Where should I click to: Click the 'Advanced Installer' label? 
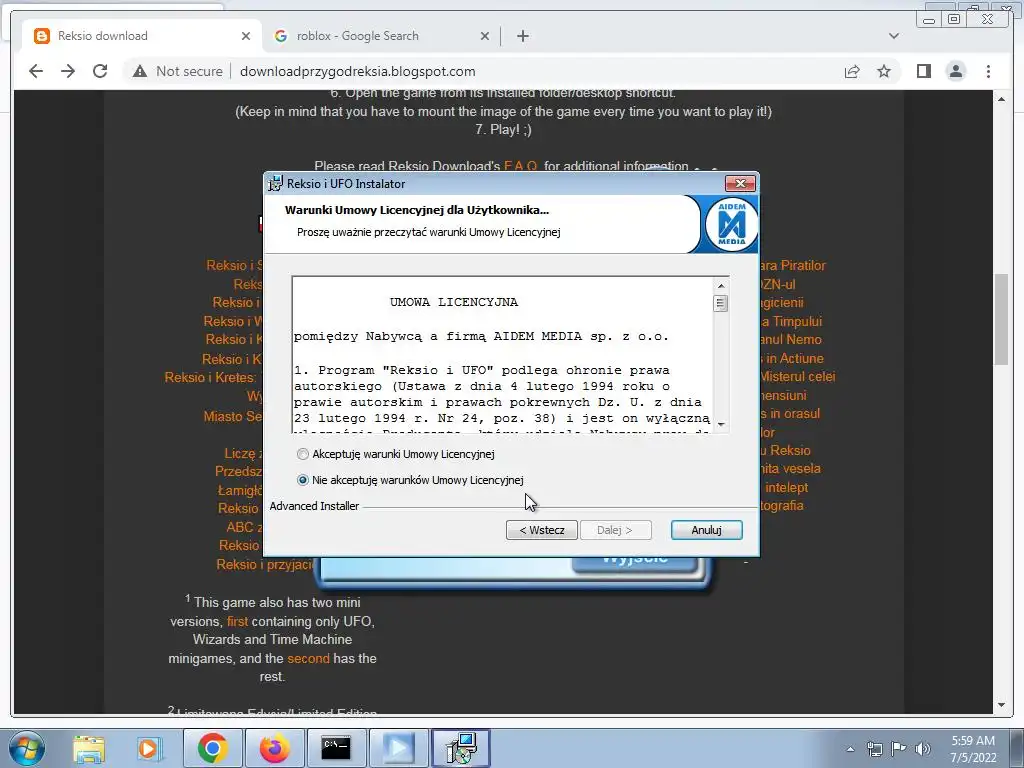click(x=314, y=506)
